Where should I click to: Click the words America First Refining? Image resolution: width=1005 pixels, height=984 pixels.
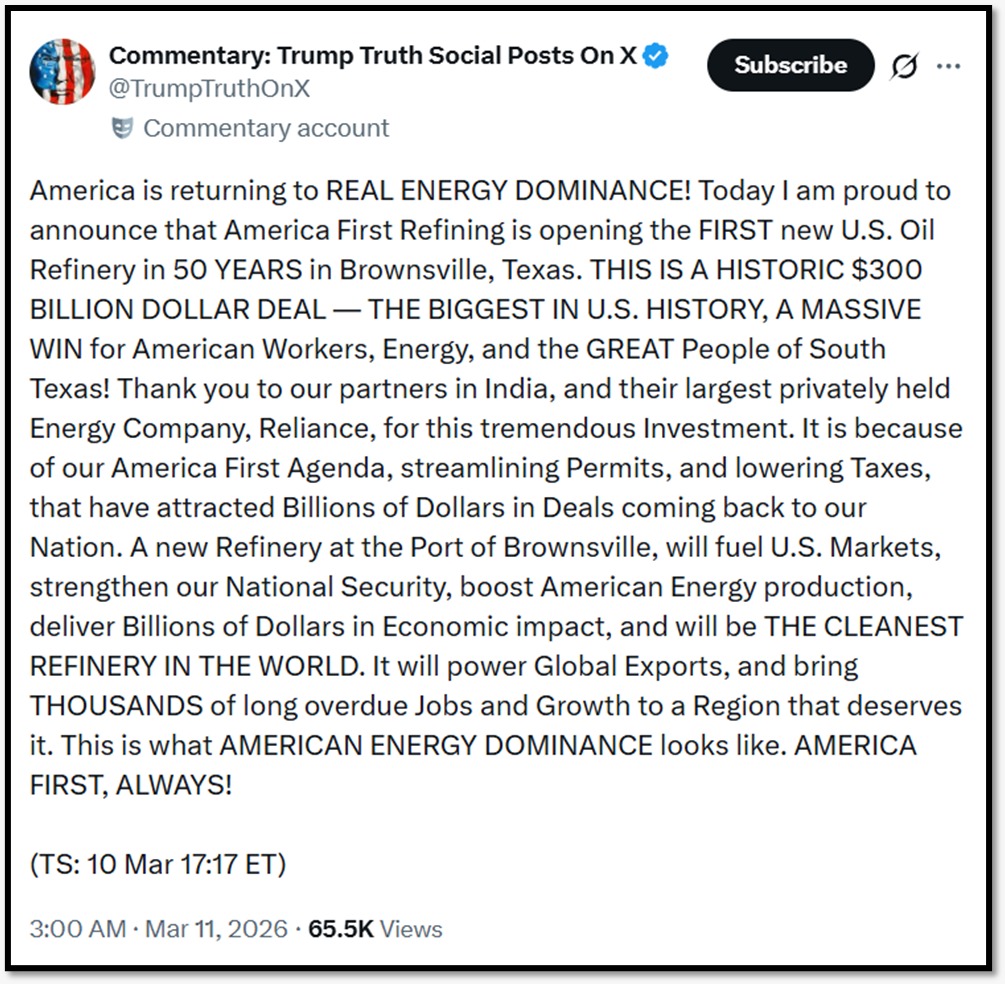[x=364, y=230]
